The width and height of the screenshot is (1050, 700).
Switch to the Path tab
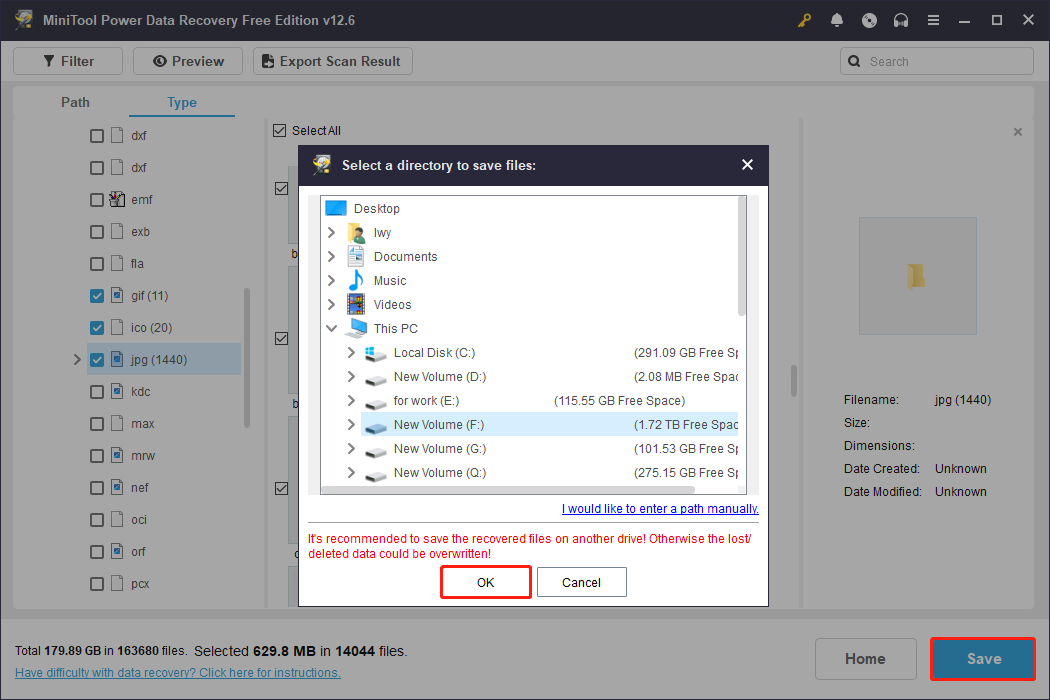point(75,102)
